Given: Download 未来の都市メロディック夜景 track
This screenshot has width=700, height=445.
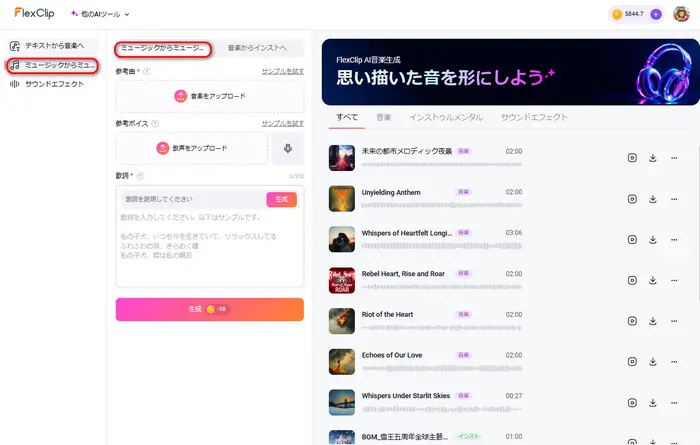Looking at the screenshot, I should coord(653,158).
